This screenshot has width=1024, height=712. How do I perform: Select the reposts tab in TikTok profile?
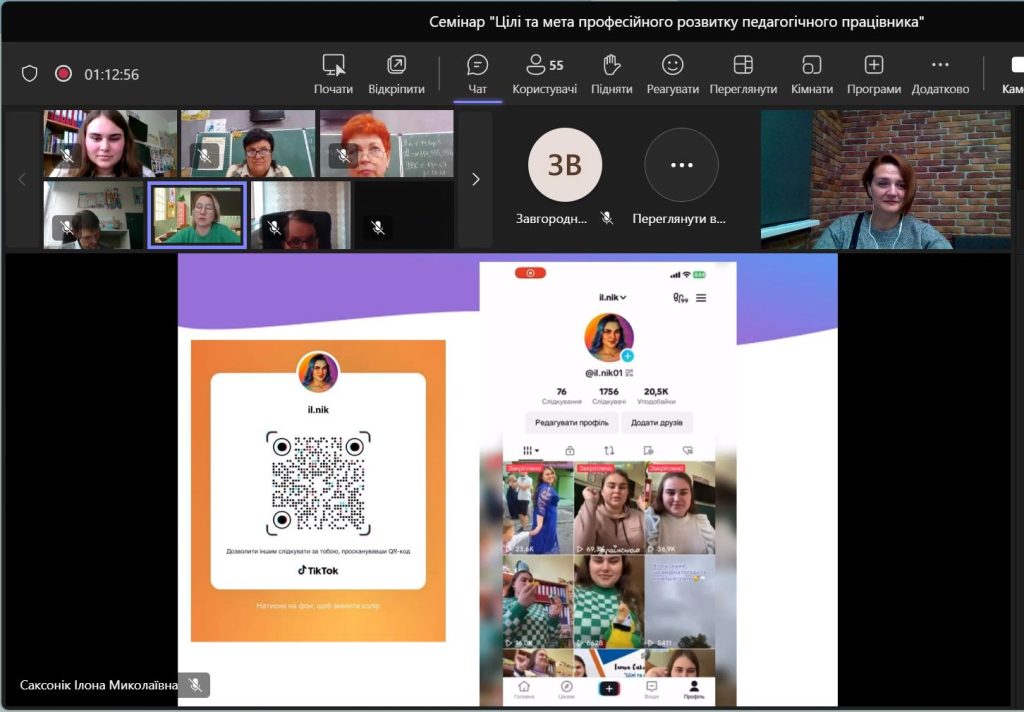(609, 451)
